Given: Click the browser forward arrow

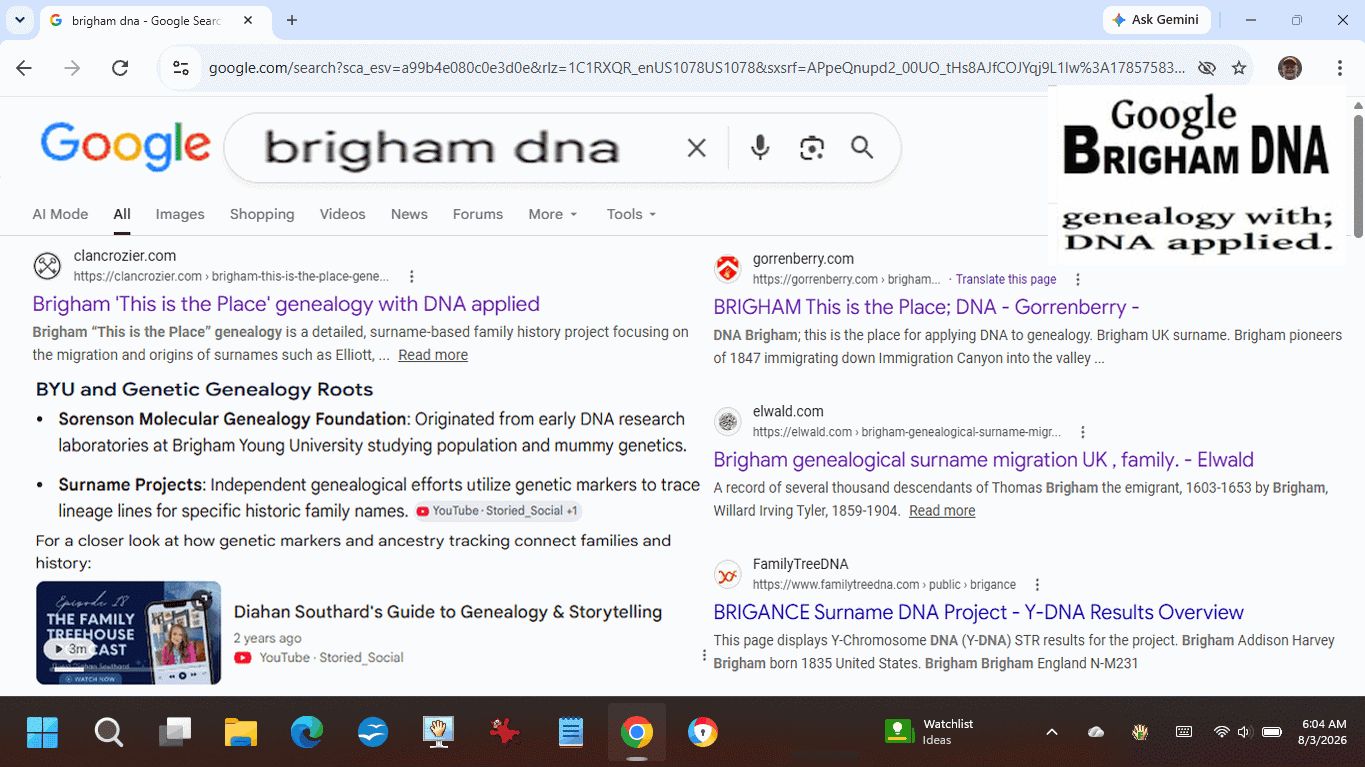Looking at the screenshot, I should point(72,68).
